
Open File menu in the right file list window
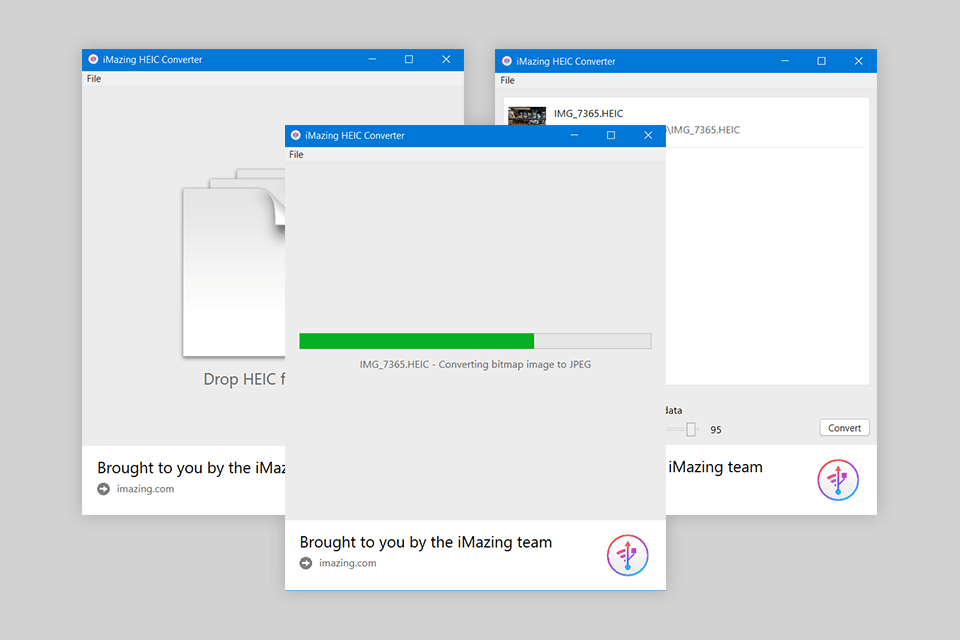click(507, 80)
